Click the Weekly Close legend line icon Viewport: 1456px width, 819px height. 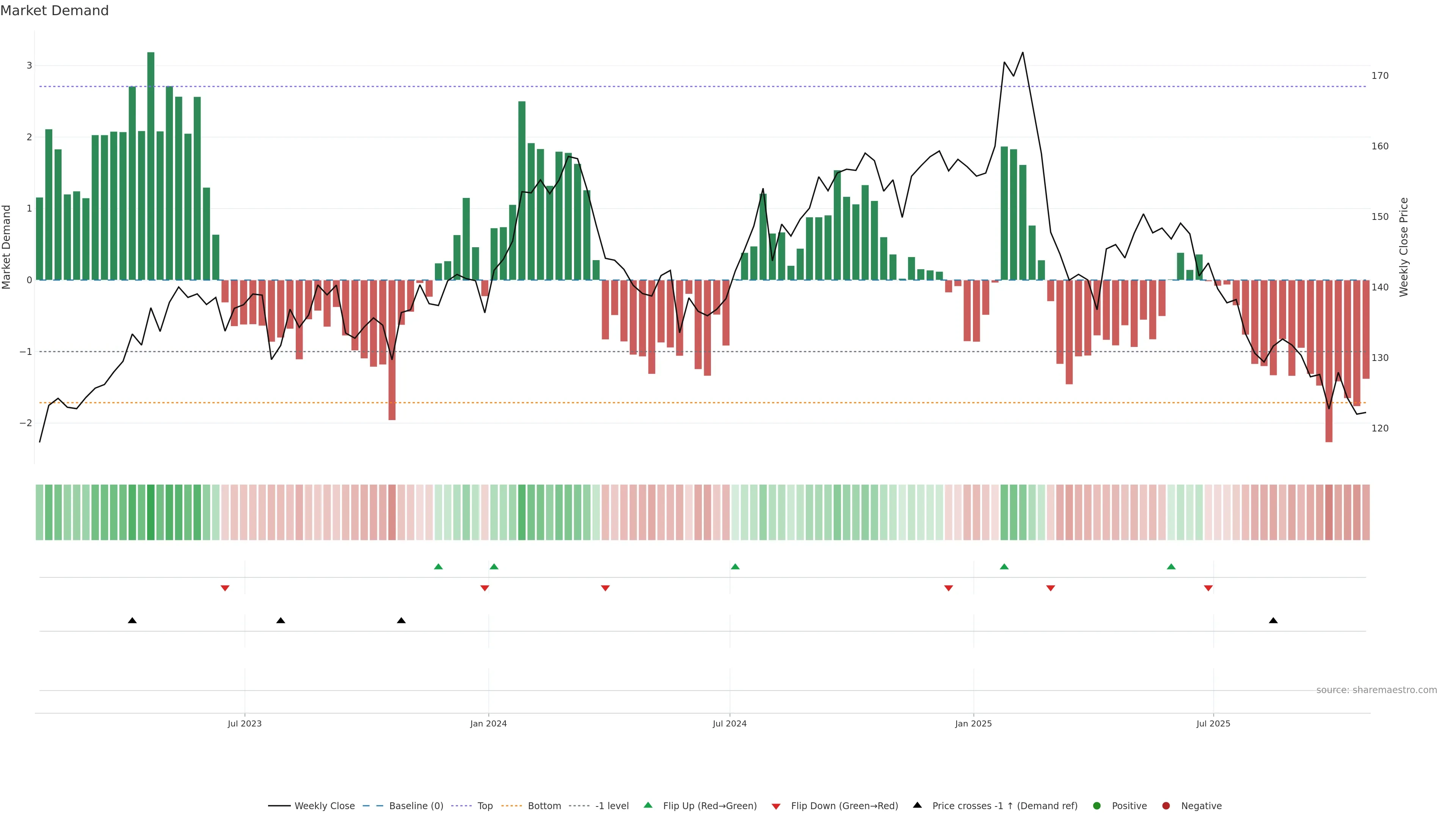[x=279, y=806]
